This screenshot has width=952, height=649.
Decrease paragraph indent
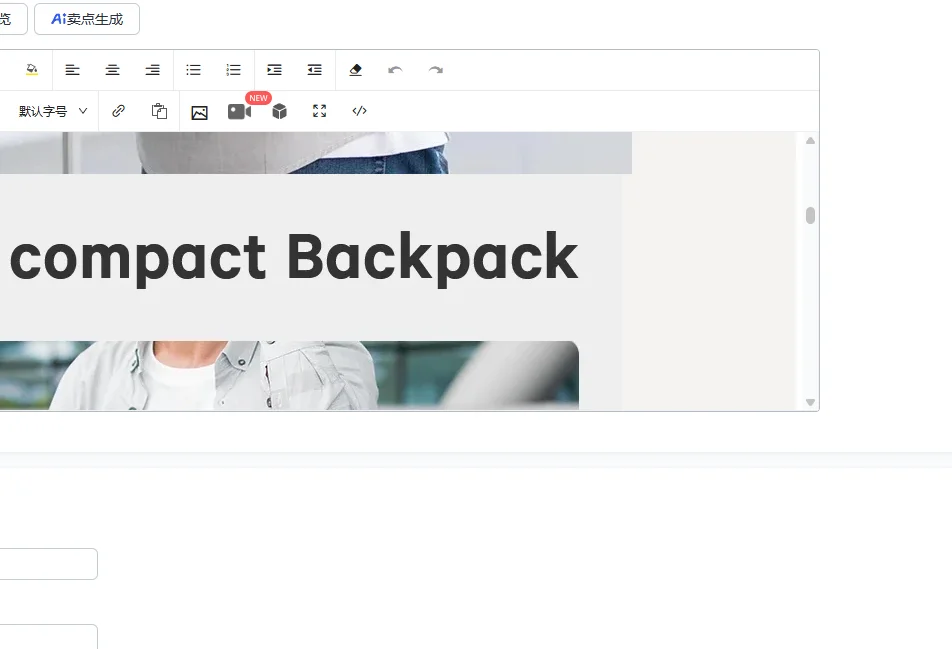coord(314,70)
